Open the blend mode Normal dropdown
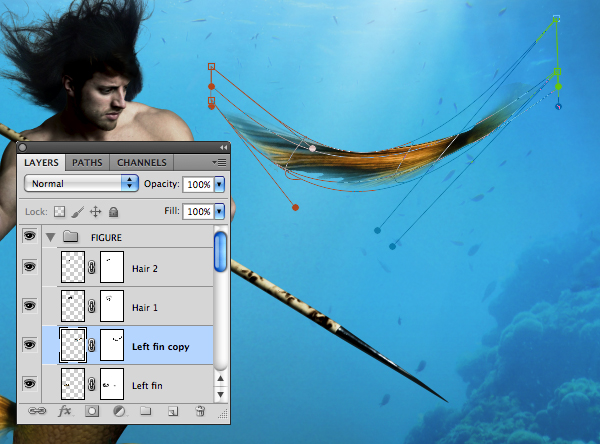The height and width of the screenshot is (444, 600). pos(81,184)
